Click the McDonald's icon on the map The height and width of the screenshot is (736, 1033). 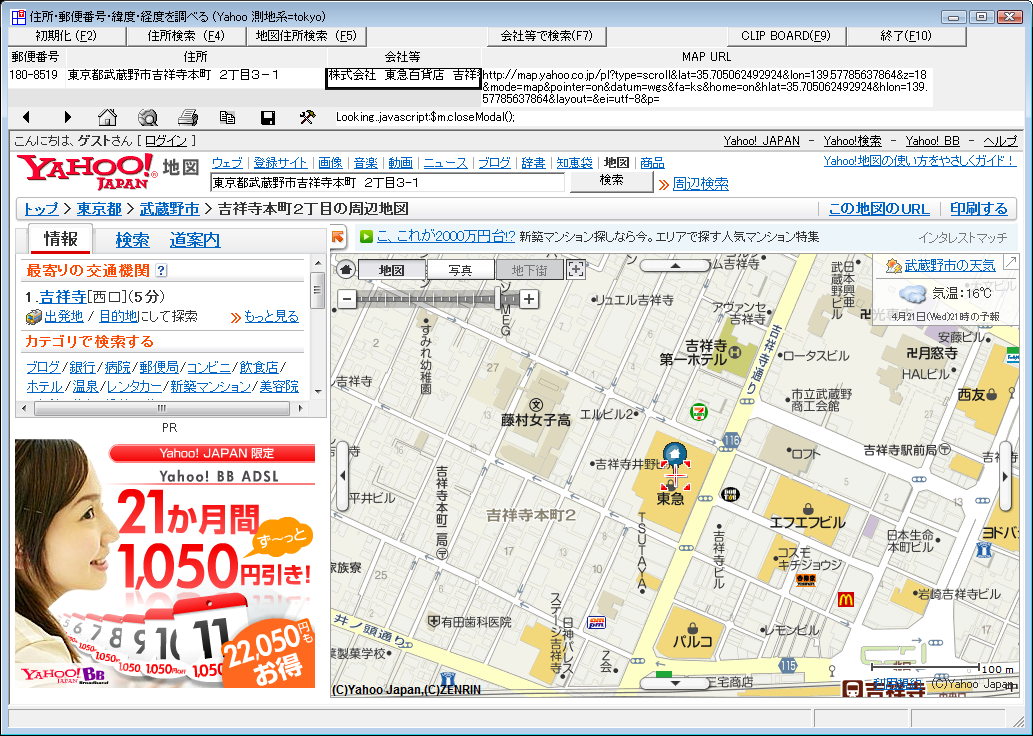pos(845,599)
